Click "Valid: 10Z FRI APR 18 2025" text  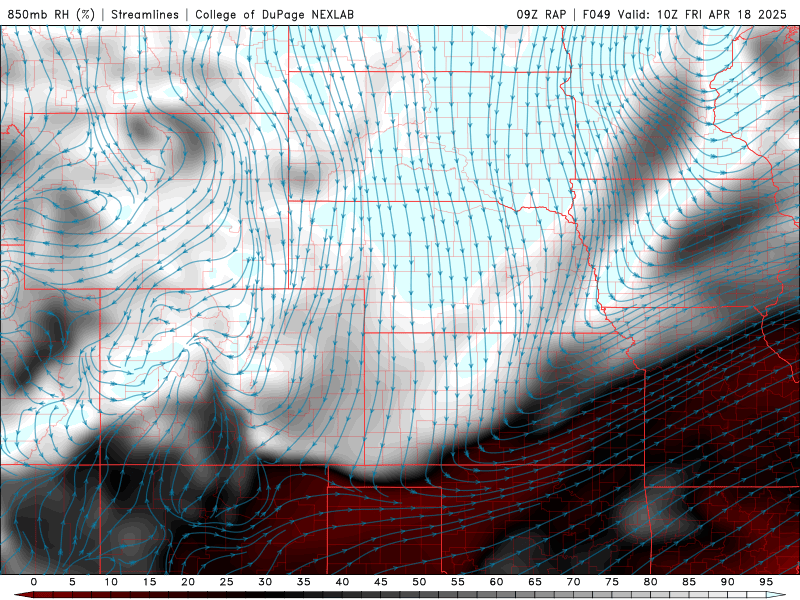pos(702,14)
